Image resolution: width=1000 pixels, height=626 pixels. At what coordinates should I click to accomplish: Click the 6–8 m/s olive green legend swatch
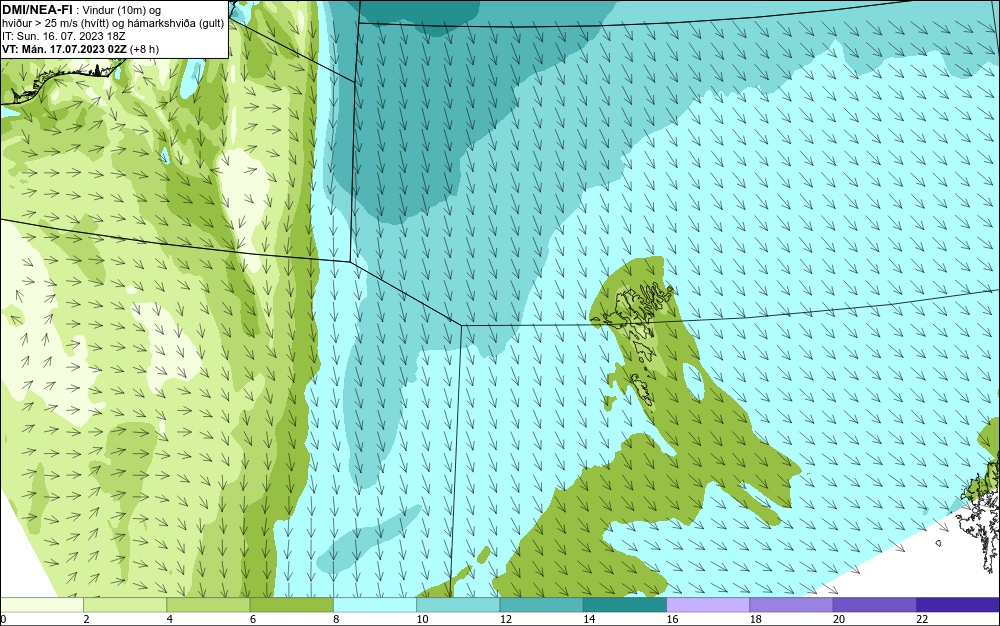[x=291, y=604]
